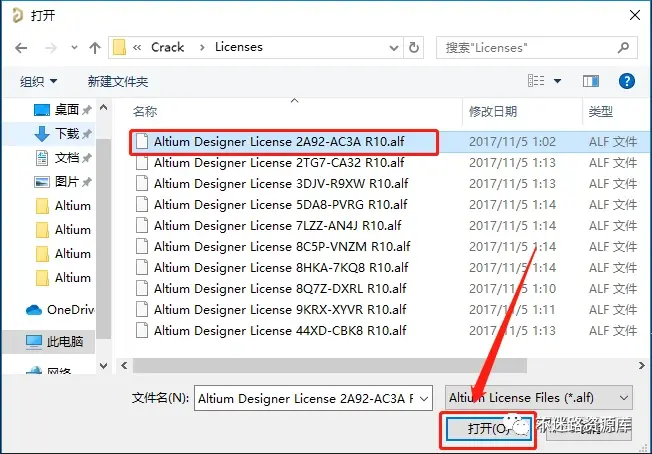Click file icon of 5DA8-PVRG license
The height and width of the screenshot is (454, 652).
[x=142, y=205]
